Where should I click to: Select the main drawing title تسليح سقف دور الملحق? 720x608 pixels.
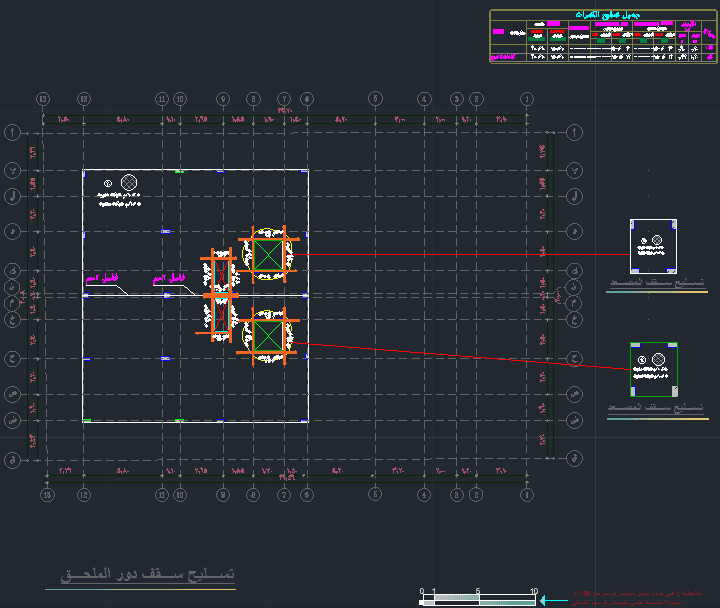pos(148,574)
